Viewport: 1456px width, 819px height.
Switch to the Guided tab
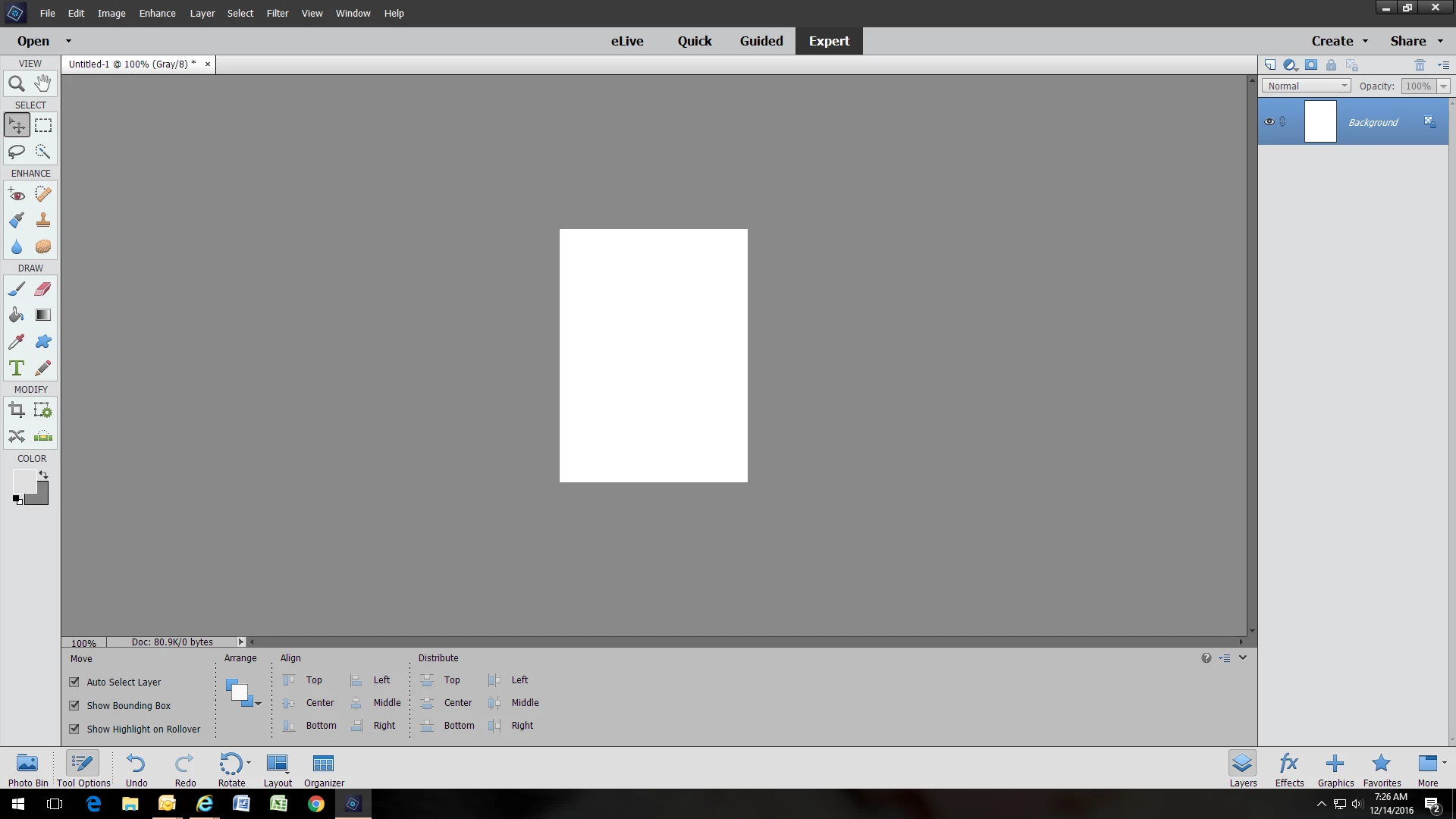click(761, 41)
